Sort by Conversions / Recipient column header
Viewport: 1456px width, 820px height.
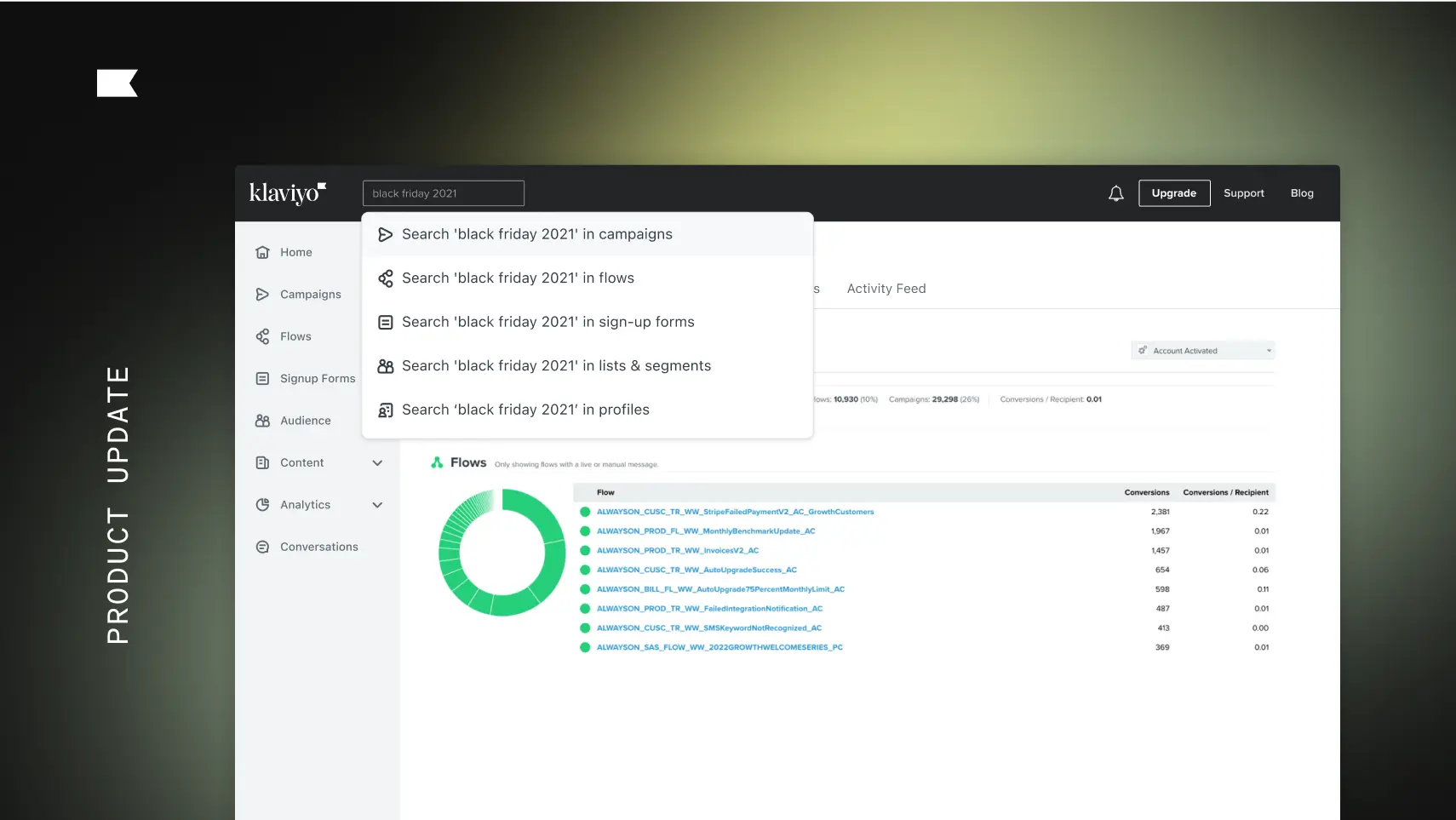click(1225, 492)
